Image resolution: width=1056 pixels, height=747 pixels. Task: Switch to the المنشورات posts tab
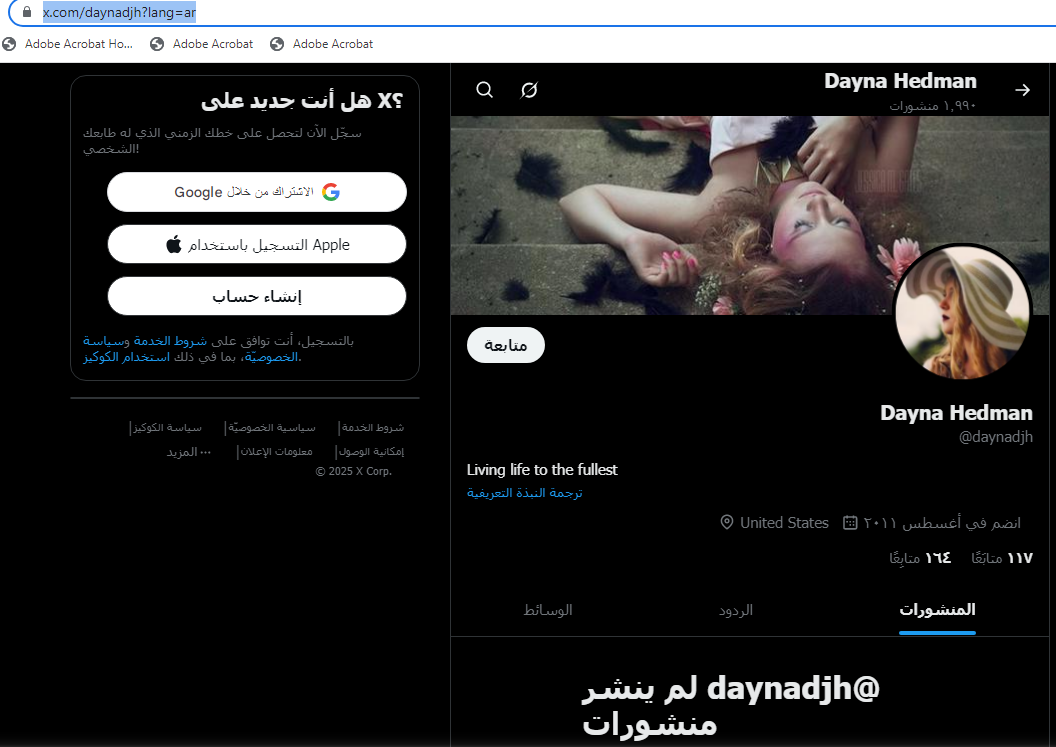(x=937, y=610)
